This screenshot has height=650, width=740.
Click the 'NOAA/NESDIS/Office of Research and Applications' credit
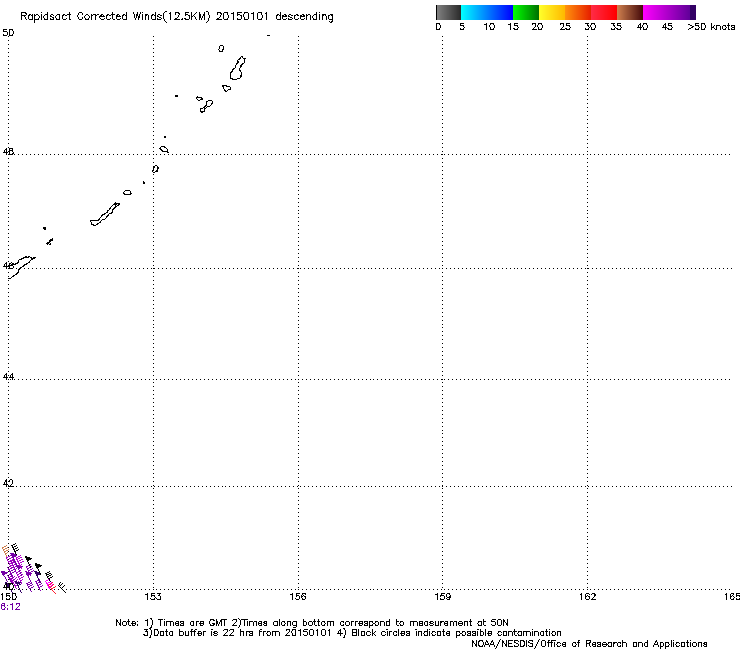(x=589, y=644)
